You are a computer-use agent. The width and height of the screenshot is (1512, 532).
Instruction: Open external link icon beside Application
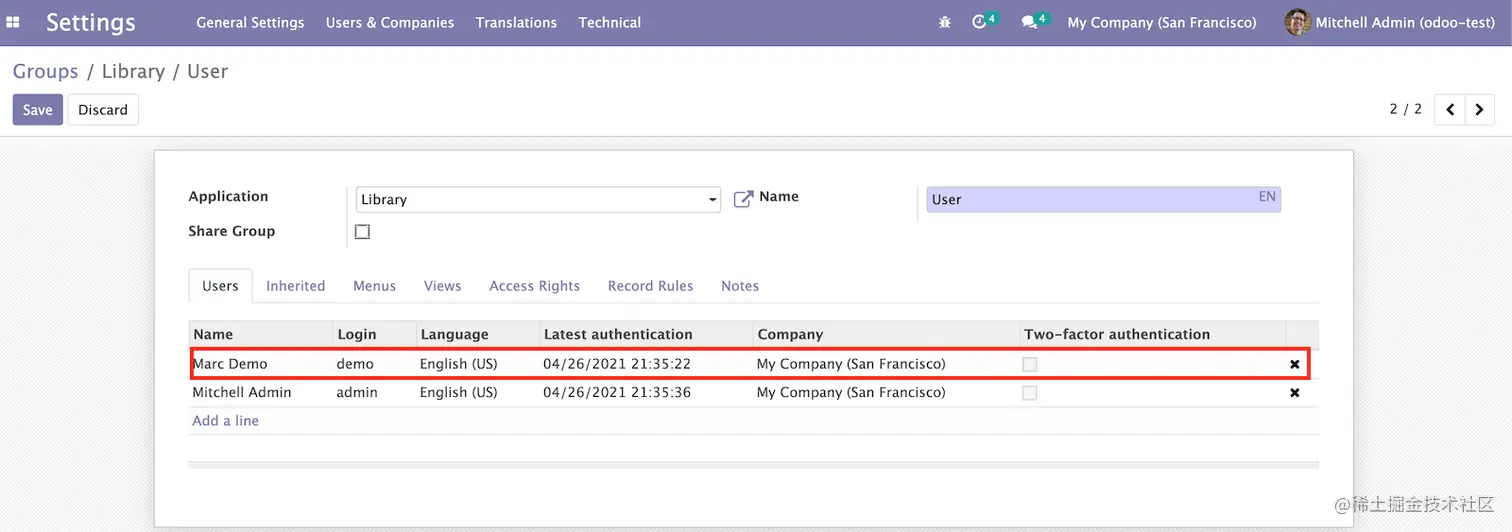click(743, 199)
